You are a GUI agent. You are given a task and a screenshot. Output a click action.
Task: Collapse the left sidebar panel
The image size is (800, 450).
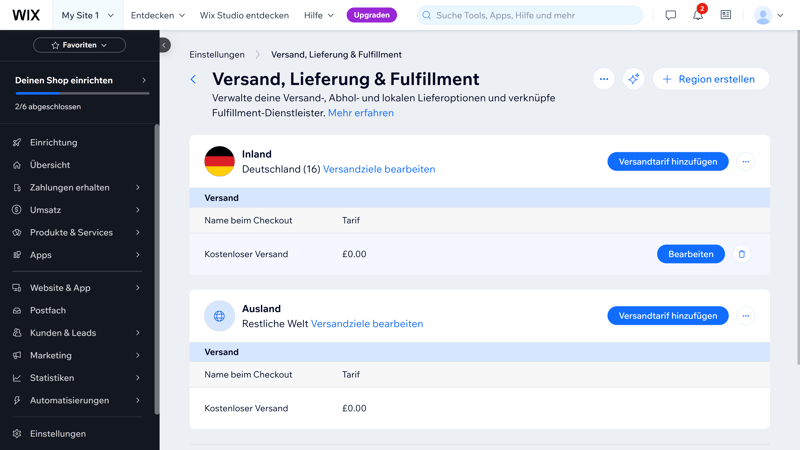[164, 45]
